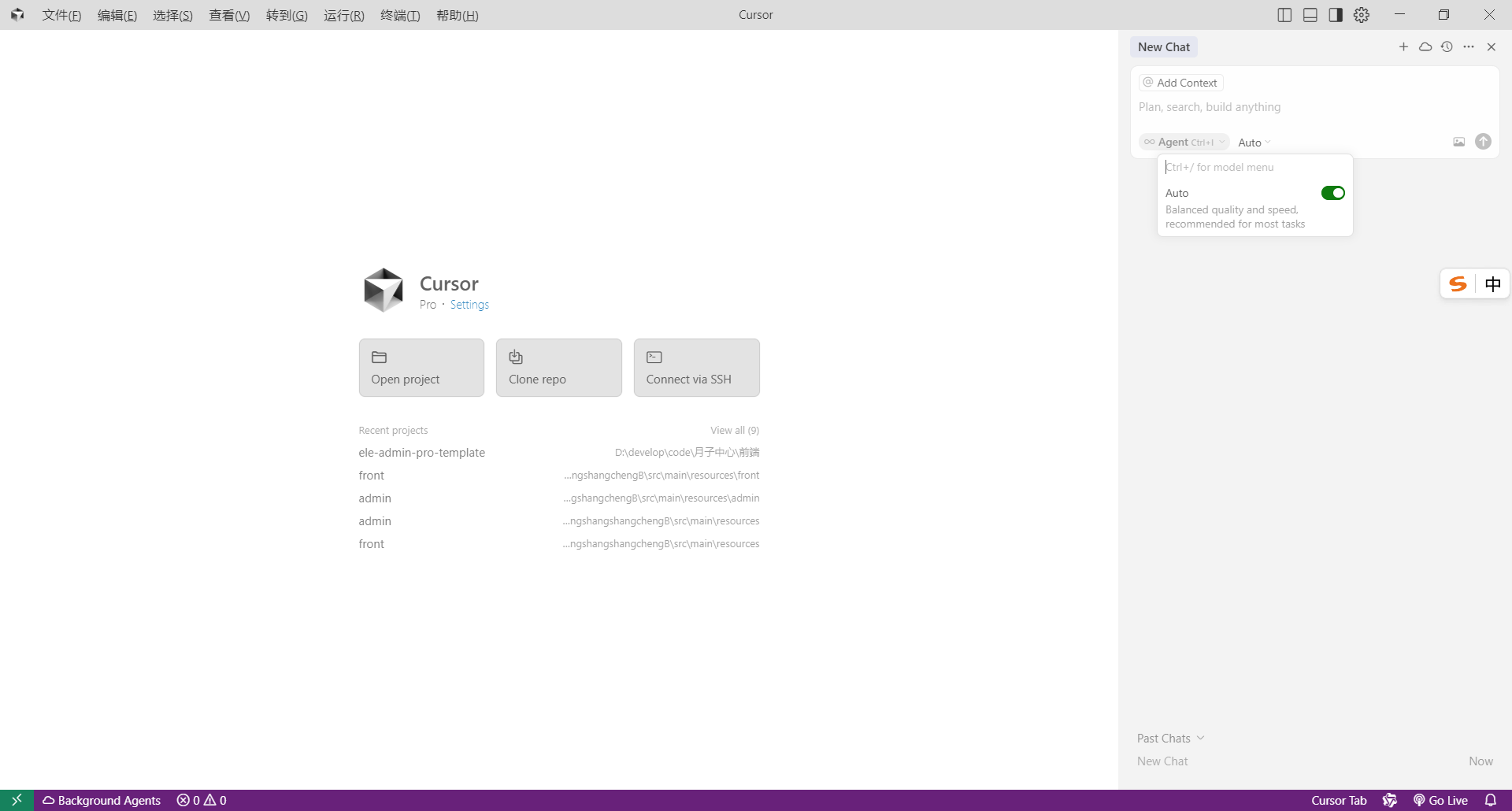Focus the Plan, search, build anything input
The image size is (1512, 811).
click(x=1315, y=107)
